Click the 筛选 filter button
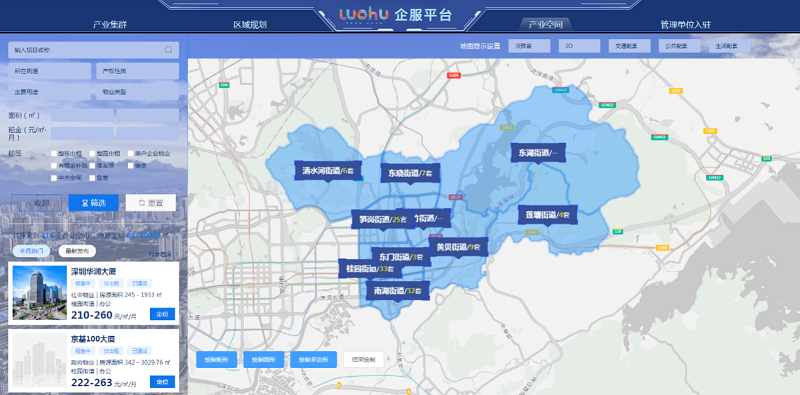Screen dimensions: 800x395 94,203
